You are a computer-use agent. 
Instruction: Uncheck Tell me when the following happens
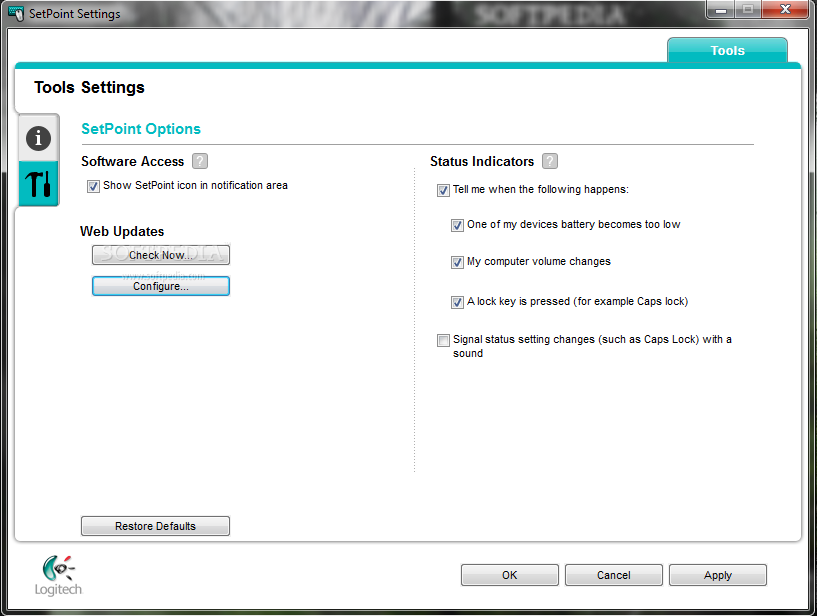pyautogui.click(x=443, y=190)
